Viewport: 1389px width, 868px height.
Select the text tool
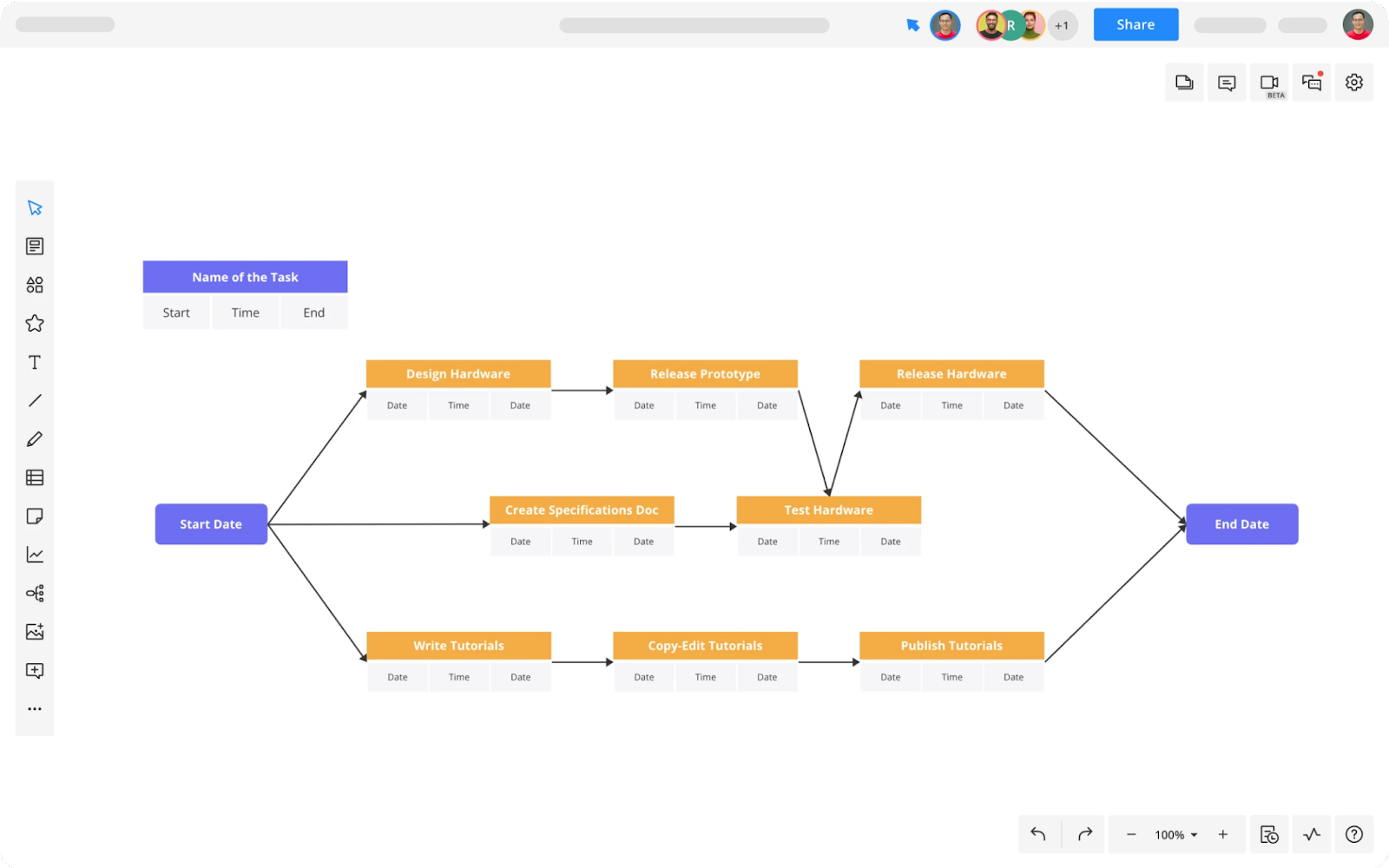35,362
